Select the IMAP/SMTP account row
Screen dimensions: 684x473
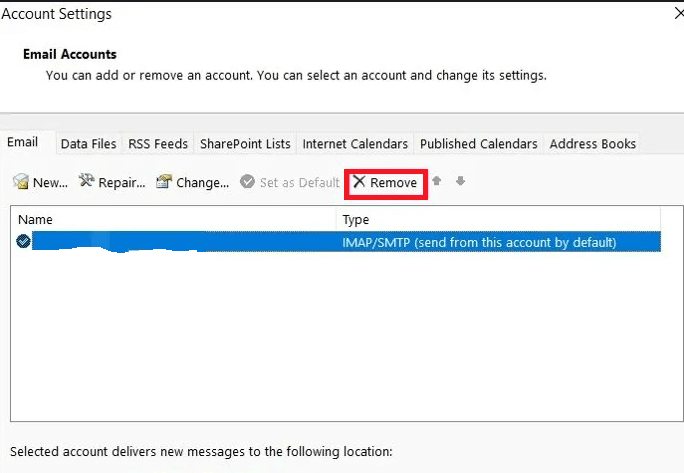click(479, 242)
